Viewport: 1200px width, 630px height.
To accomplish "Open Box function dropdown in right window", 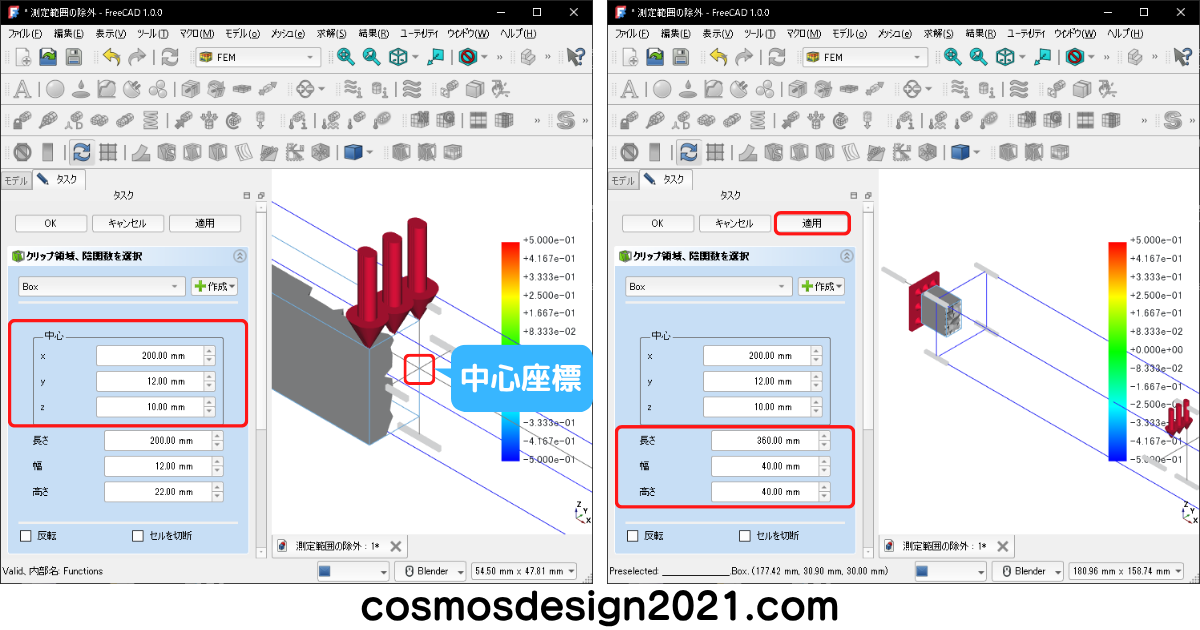I will click(x=709, y=286).
